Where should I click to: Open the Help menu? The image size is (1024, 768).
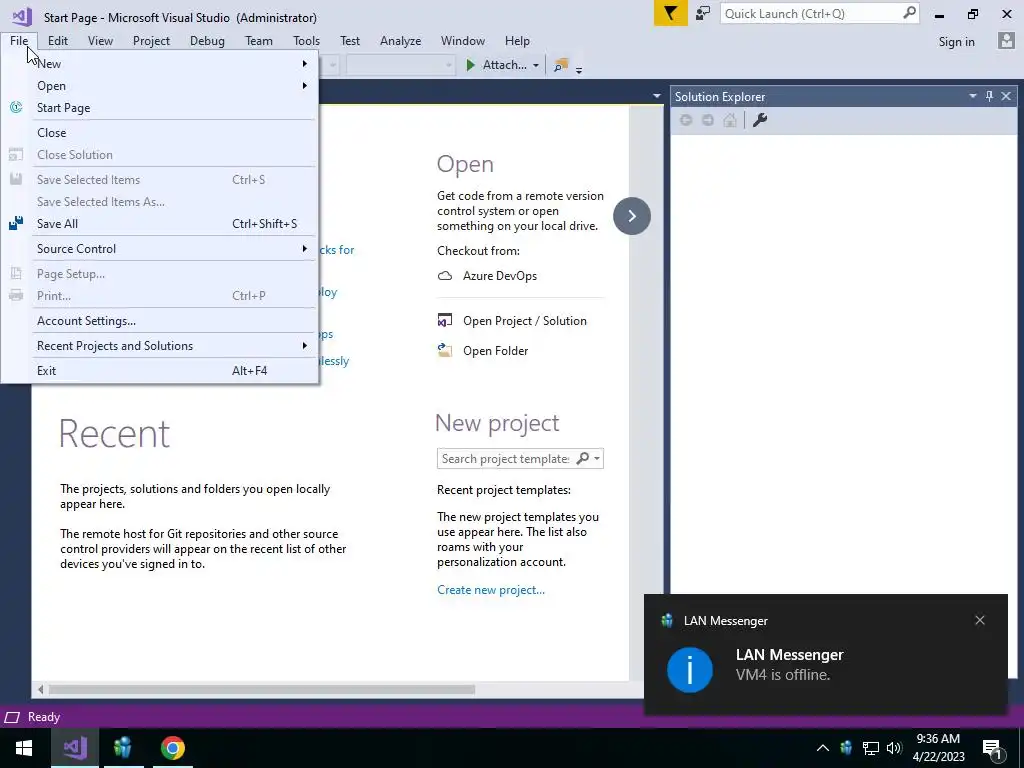click(517, 40)
